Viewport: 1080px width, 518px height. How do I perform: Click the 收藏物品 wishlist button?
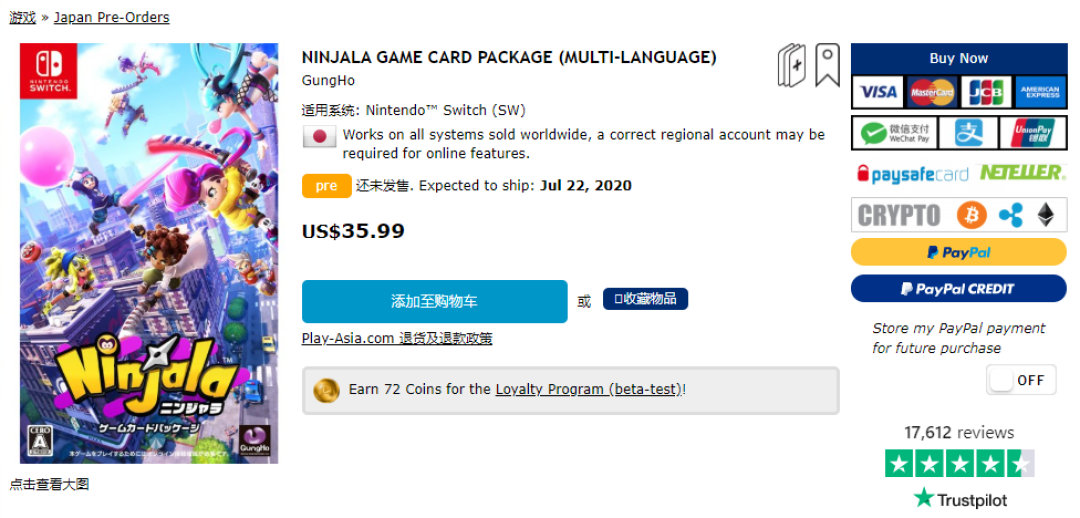[645, 299]
